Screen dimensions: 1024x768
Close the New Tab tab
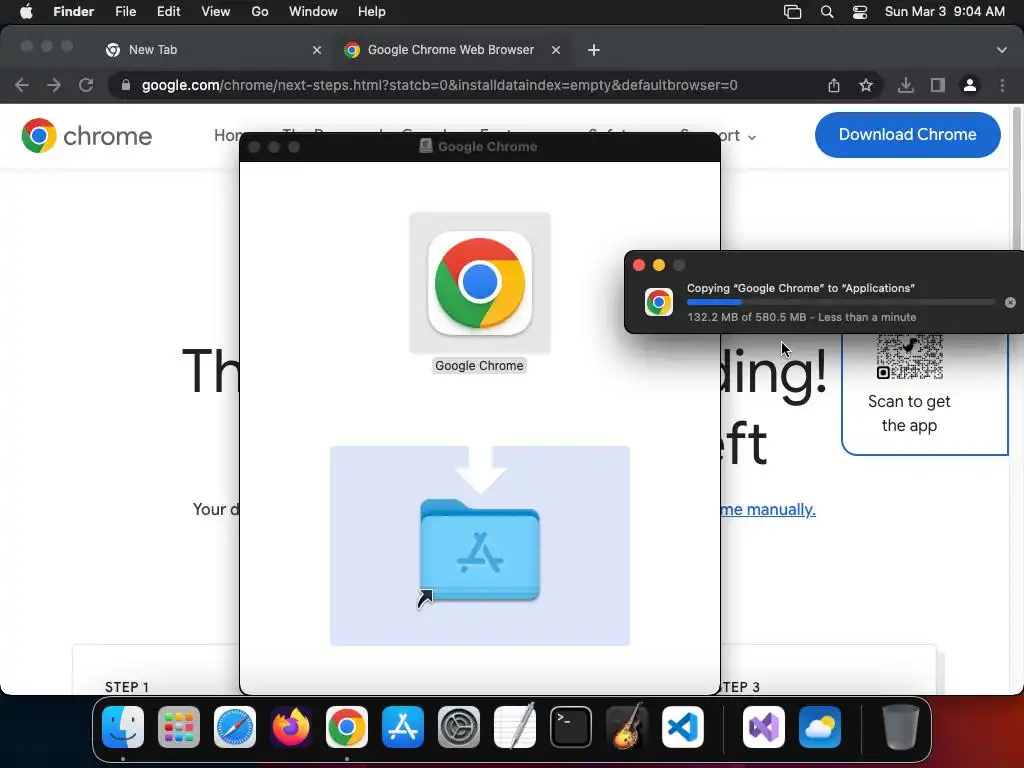(317, 50)
